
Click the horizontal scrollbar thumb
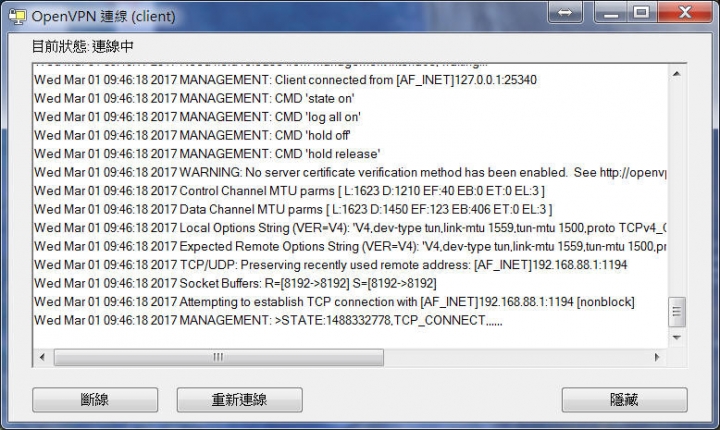219,357
